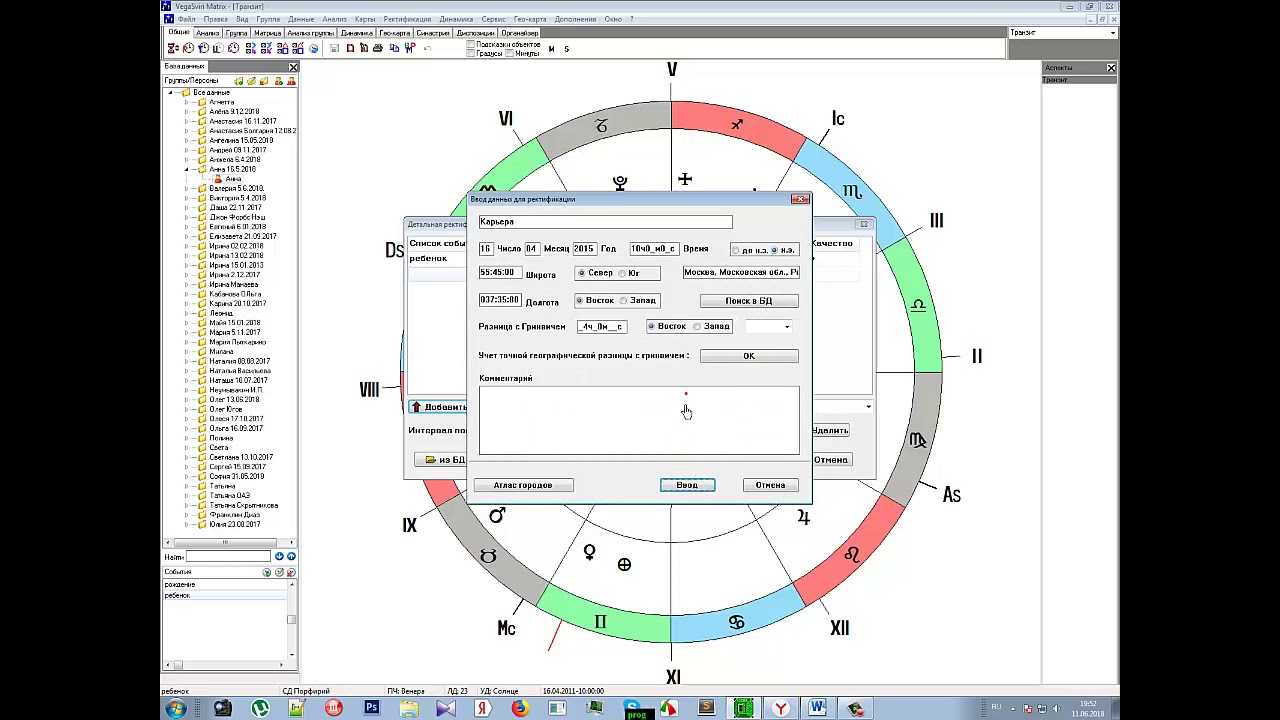Toggle the Подсказки объектов checkbox
Image resolution: width=1280 pixels, height=720 pixels.
pyautogui.click(x=470, y=44)
